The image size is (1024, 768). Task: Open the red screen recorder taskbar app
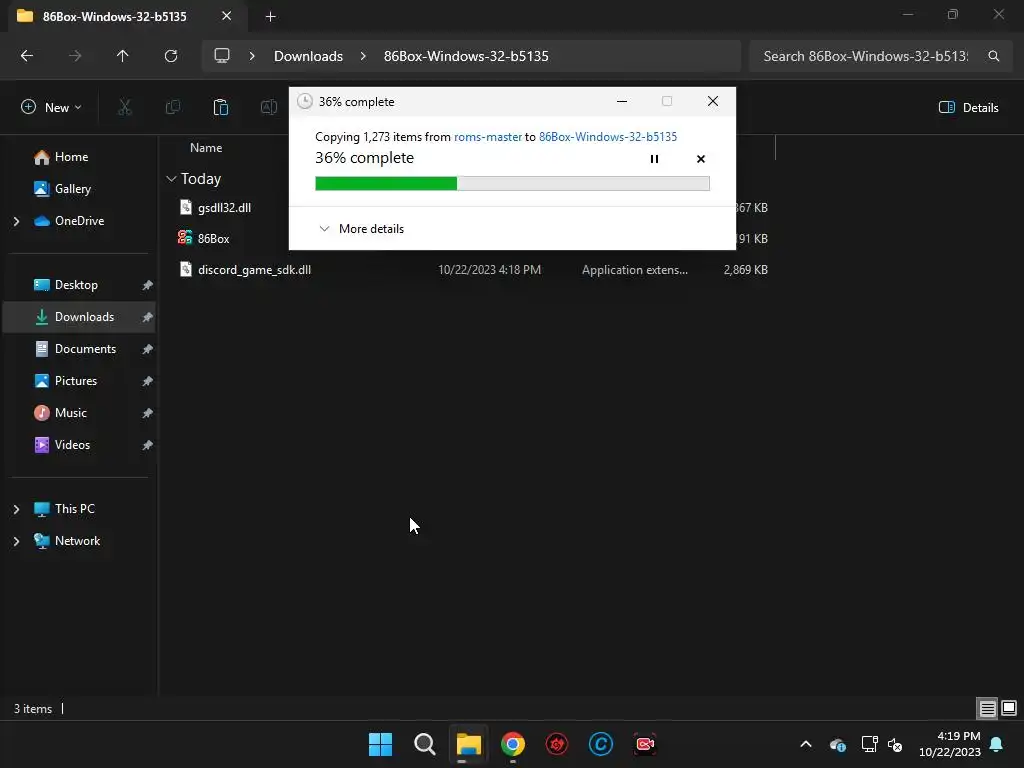pyautogui.click(x=645, y=744)
